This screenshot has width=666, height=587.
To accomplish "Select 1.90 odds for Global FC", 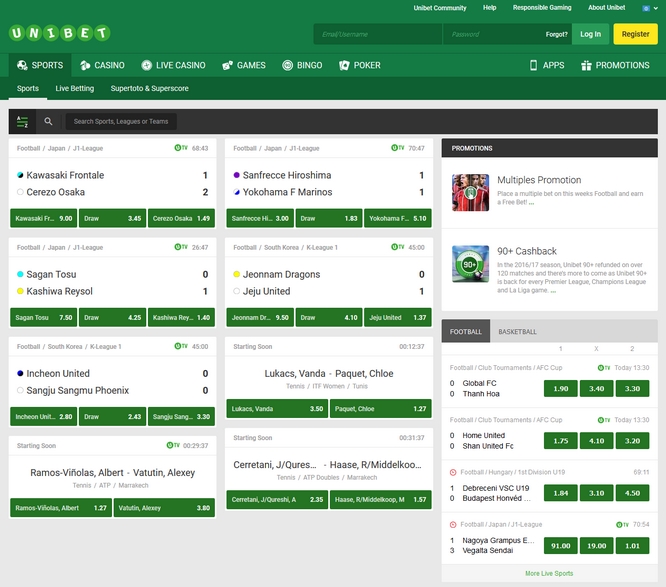I will click(x=561, y=389).
